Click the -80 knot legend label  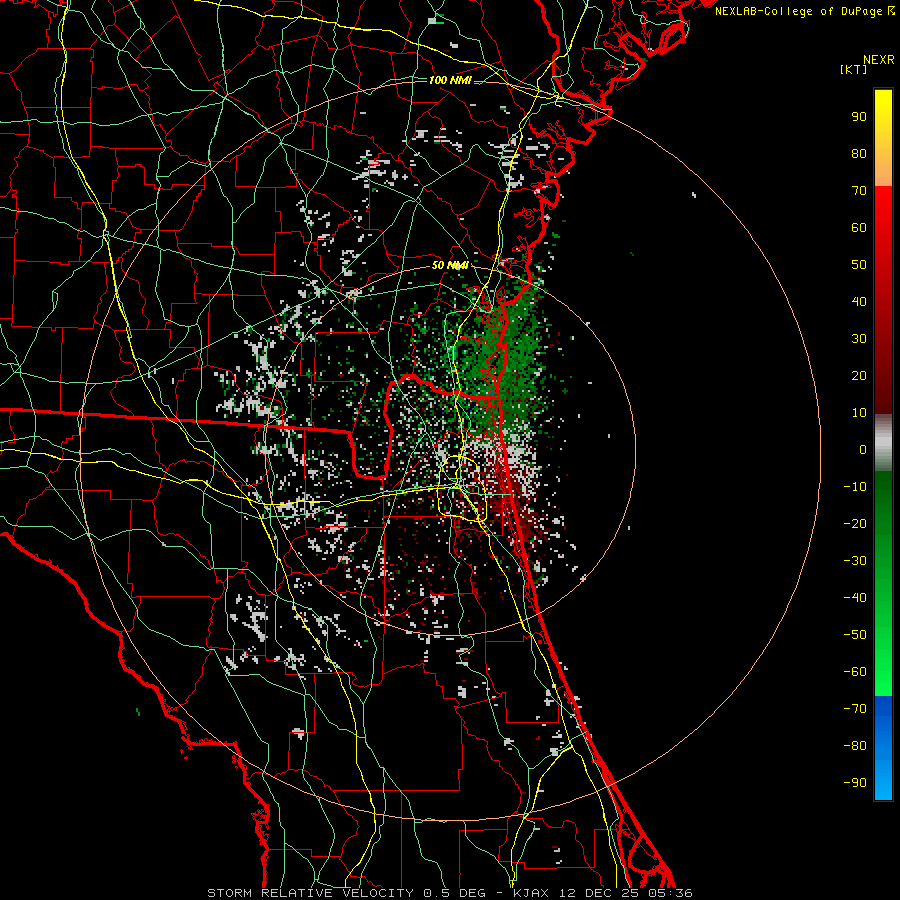pyautogui.click(x=855, y=746)
